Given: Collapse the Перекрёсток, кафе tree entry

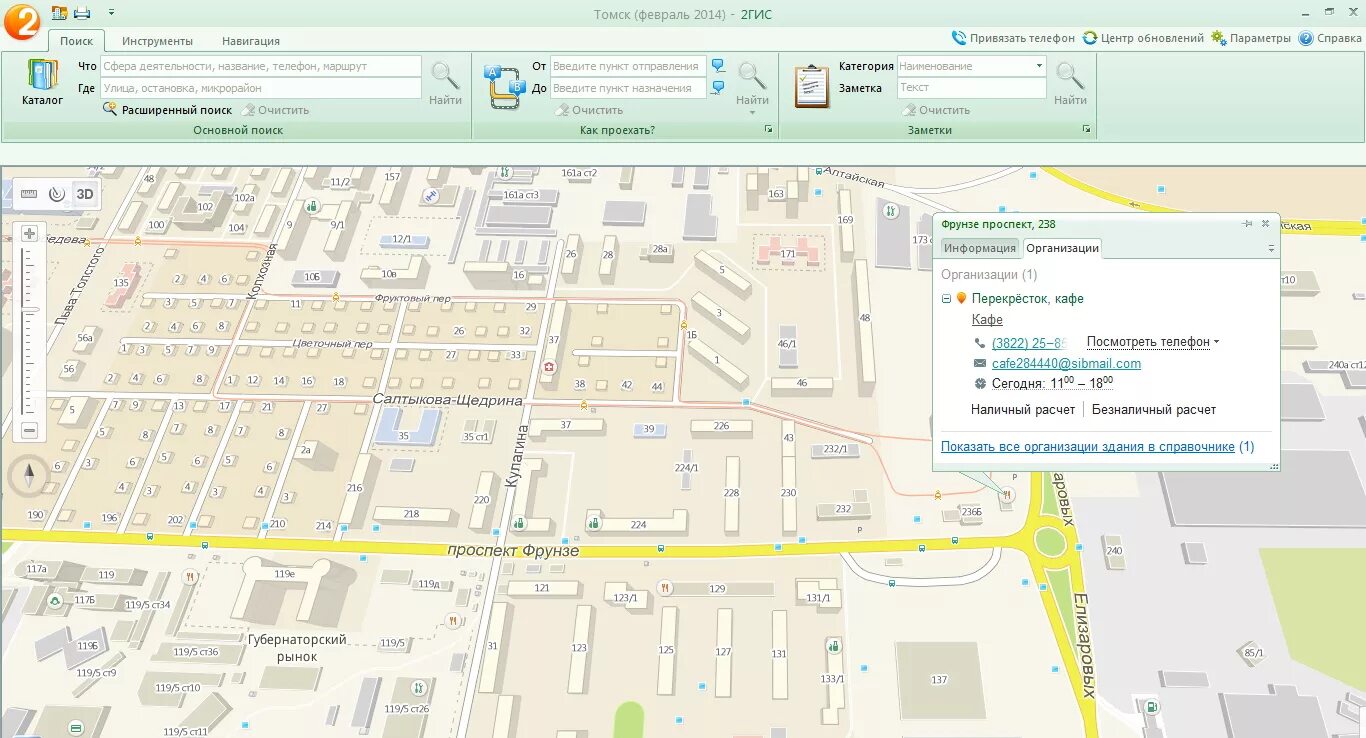Looking at the screenshot, I should click(946, 298).
